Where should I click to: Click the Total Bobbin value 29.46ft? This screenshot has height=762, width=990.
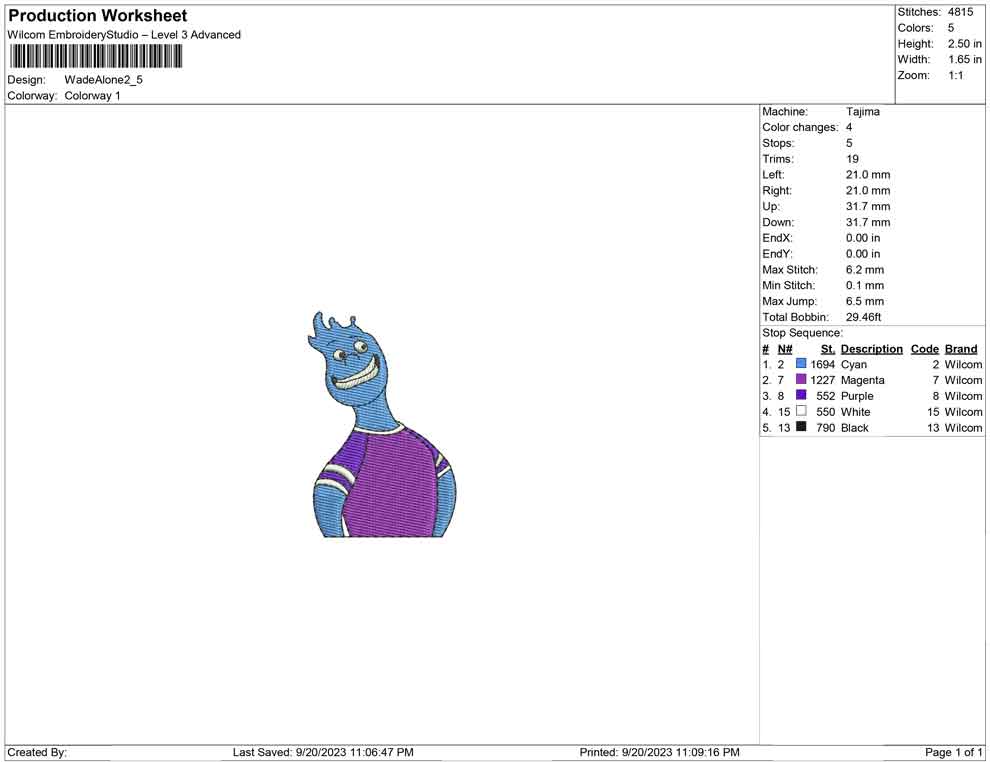[x=864, y=317]
